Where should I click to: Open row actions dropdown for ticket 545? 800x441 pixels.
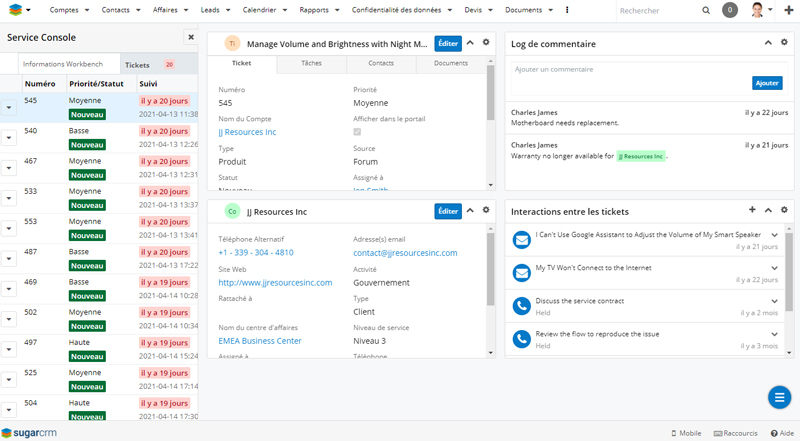[9, 108]
